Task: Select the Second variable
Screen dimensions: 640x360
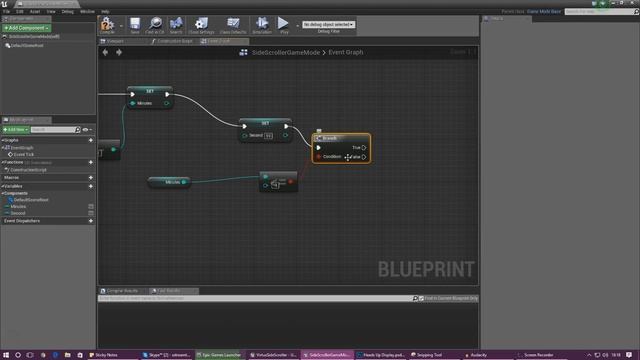Action: click(18, 213)
